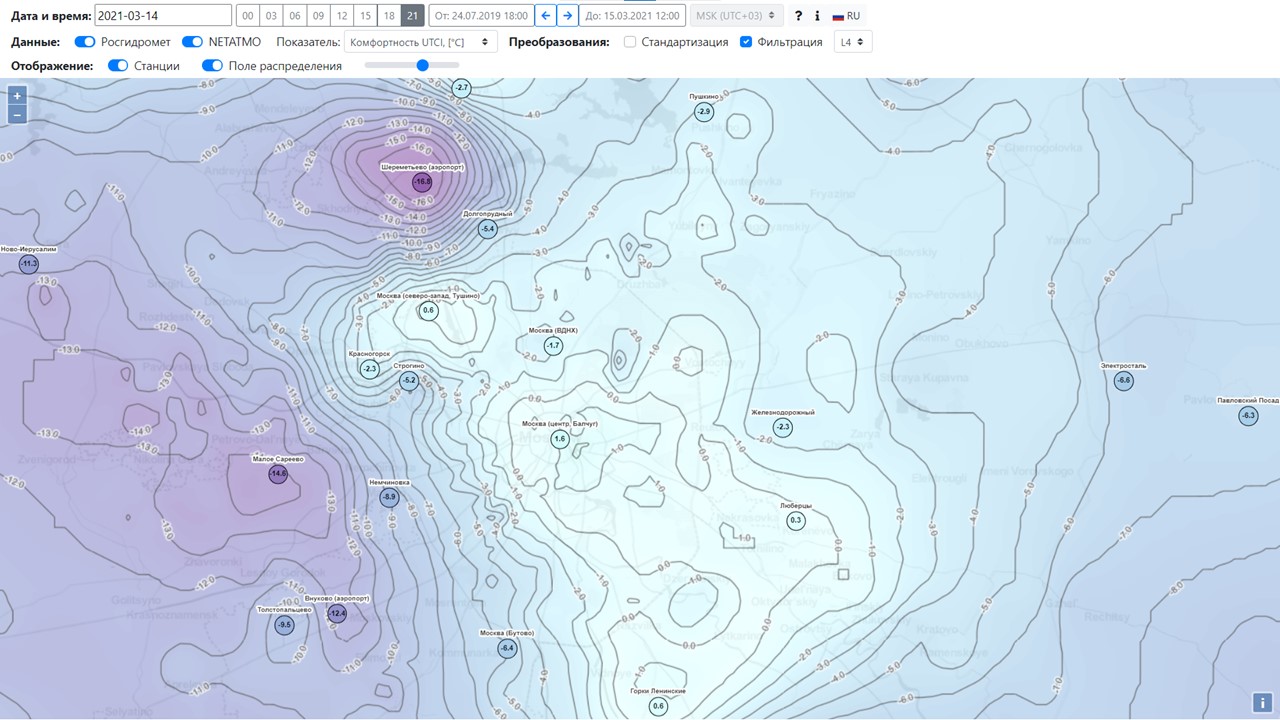Zoom out of the map
Screen dimensions: 1280x720
17,115
